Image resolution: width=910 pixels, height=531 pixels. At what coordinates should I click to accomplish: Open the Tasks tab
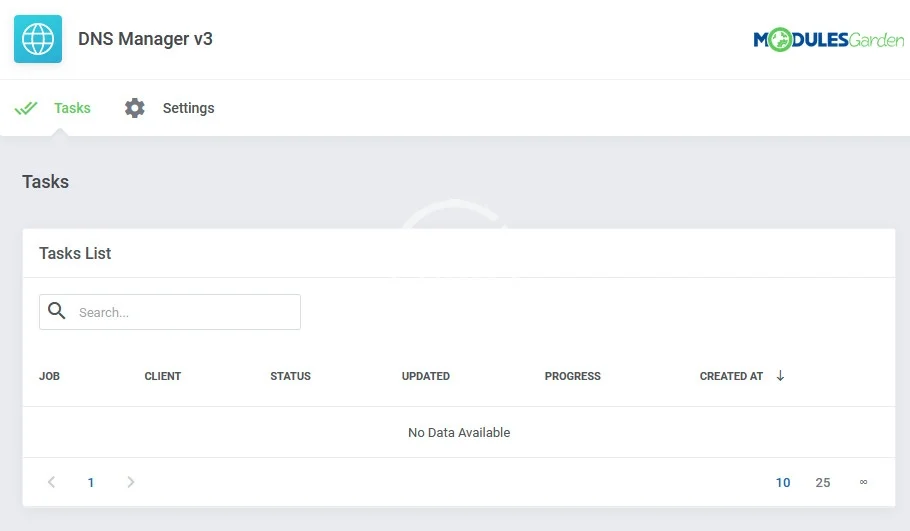pyautogui.click(x=72, y=108)
